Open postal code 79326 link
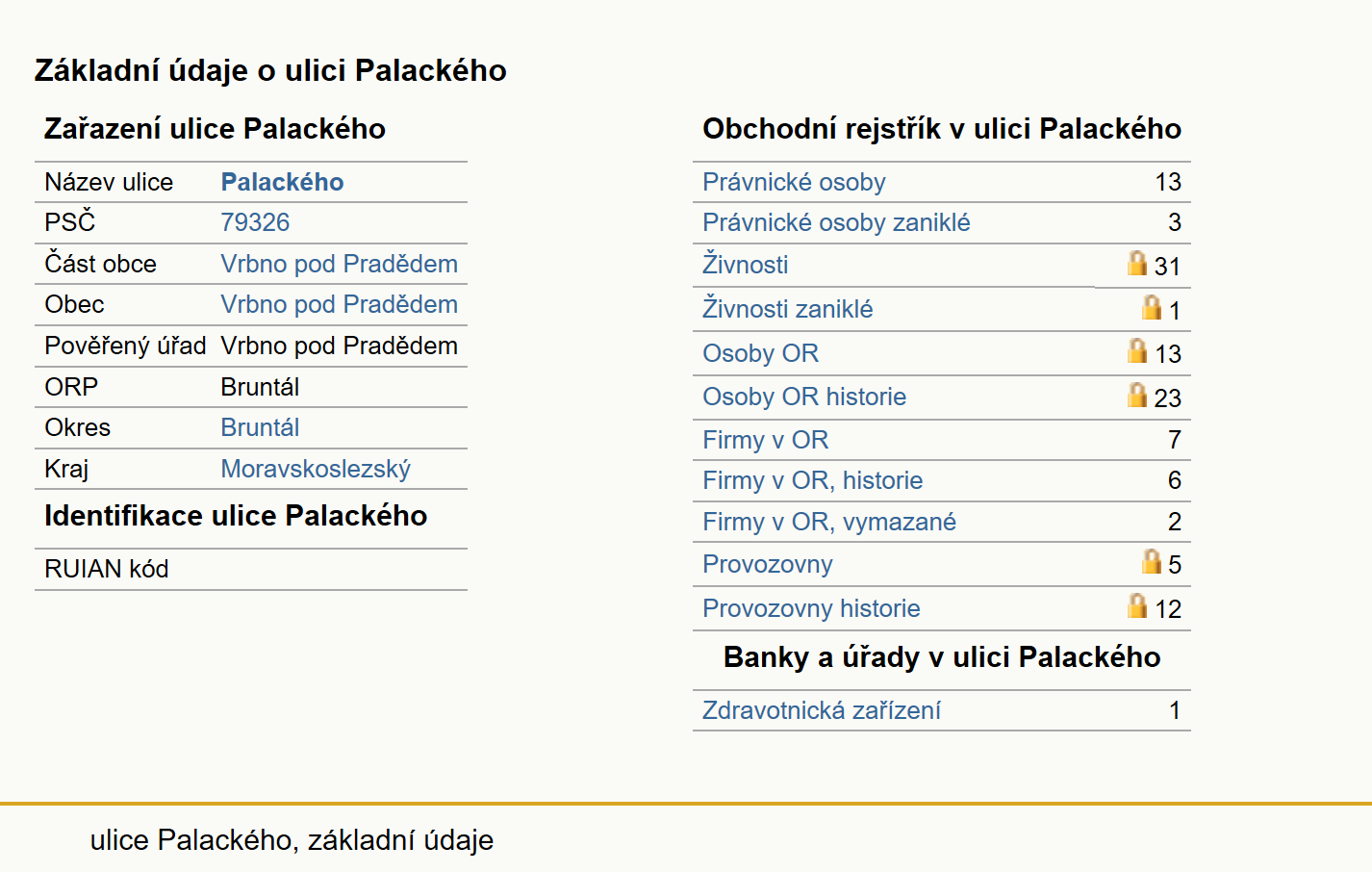Screen dimensions: 1372x872 click(255, 222)
